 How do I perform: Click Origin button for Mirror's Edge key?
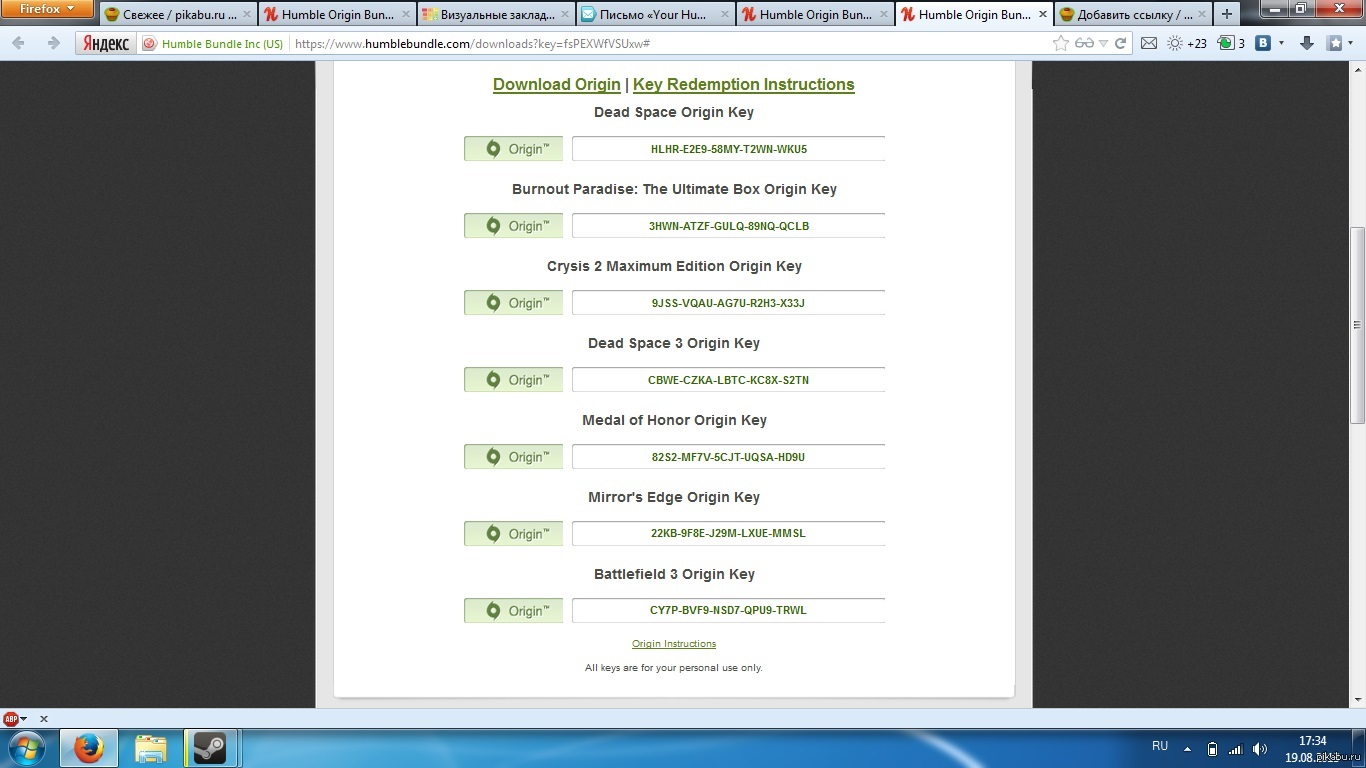[513, 534]
